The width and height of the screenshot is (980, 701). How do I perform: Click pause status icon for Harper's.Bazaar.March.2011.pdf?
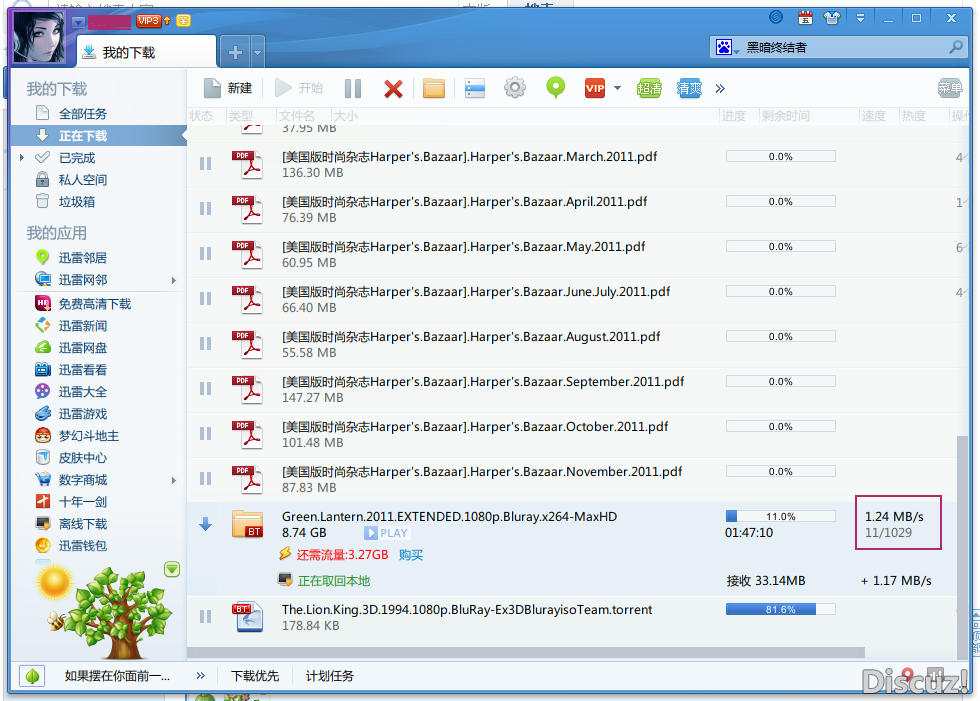click(x=206, y=164)
